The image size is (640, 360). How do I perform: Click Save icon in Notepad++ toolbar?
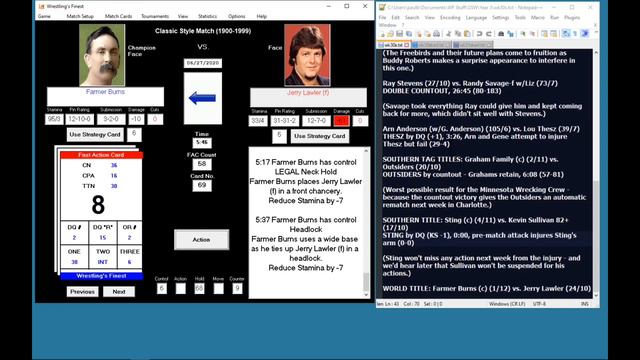[400, 34]
